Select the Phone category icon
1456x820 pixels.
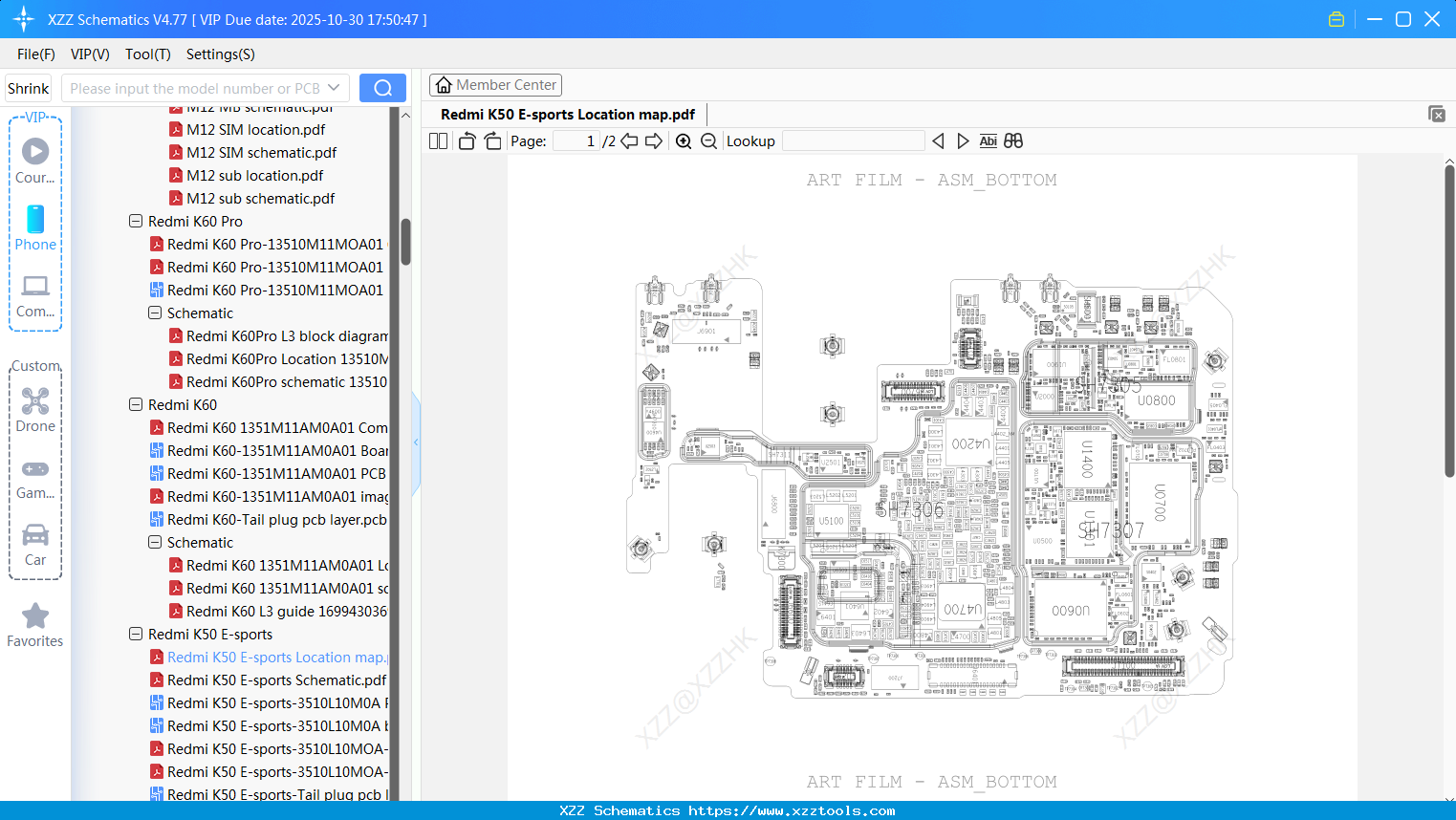tap(35, 227)
